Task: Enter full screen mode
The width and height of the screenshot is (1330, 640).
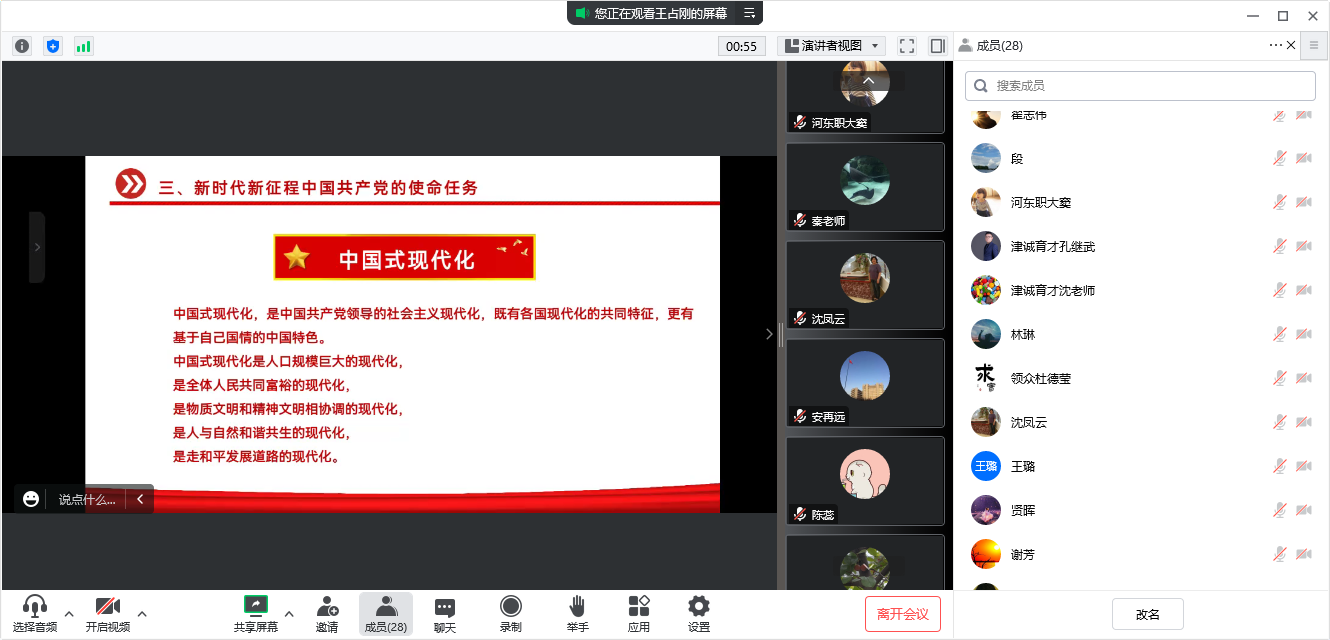Action: point(907,46)
